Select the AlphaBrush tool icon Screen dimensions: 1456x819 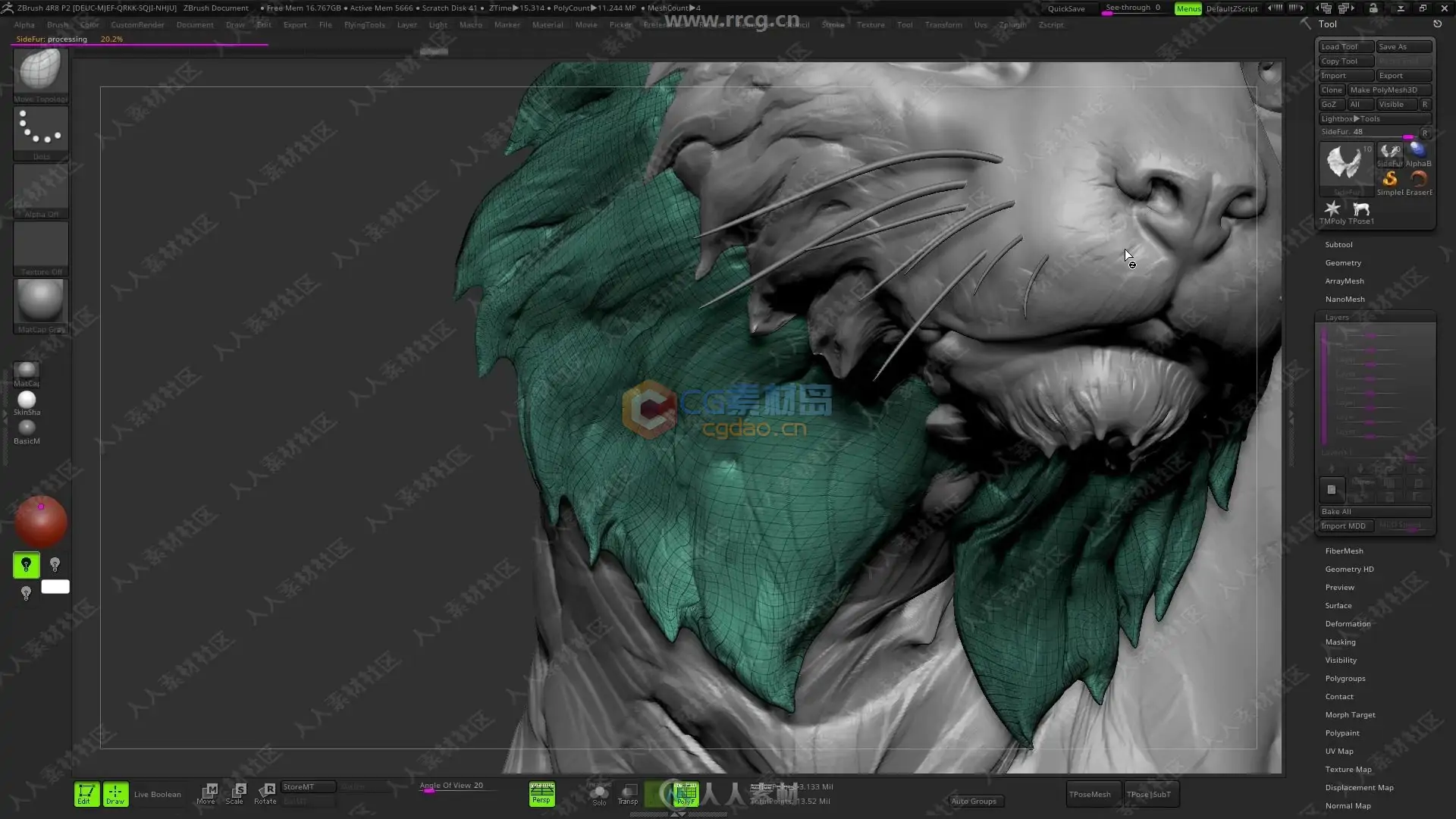pyautogui.click(x=1418, y=153)
